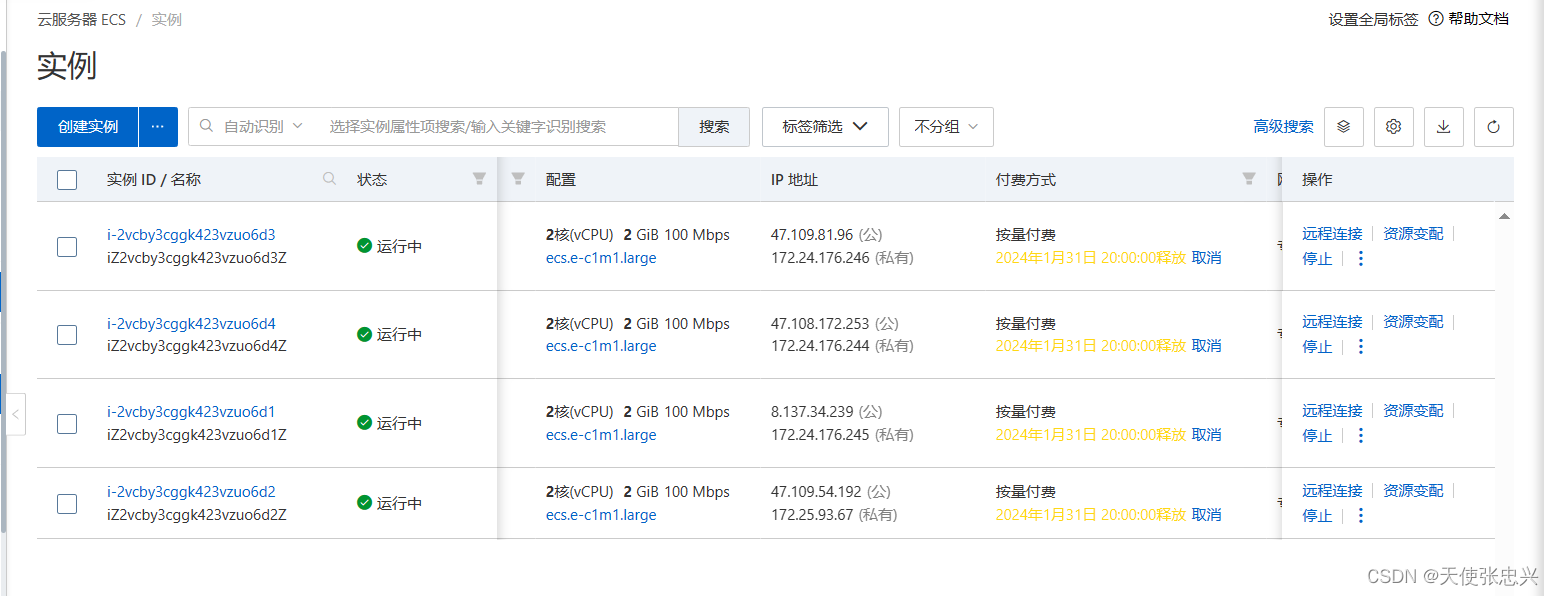Click 停止 for instance vzuo6d1
The width and height of the screenshot is (1554, 596).
1317,436
